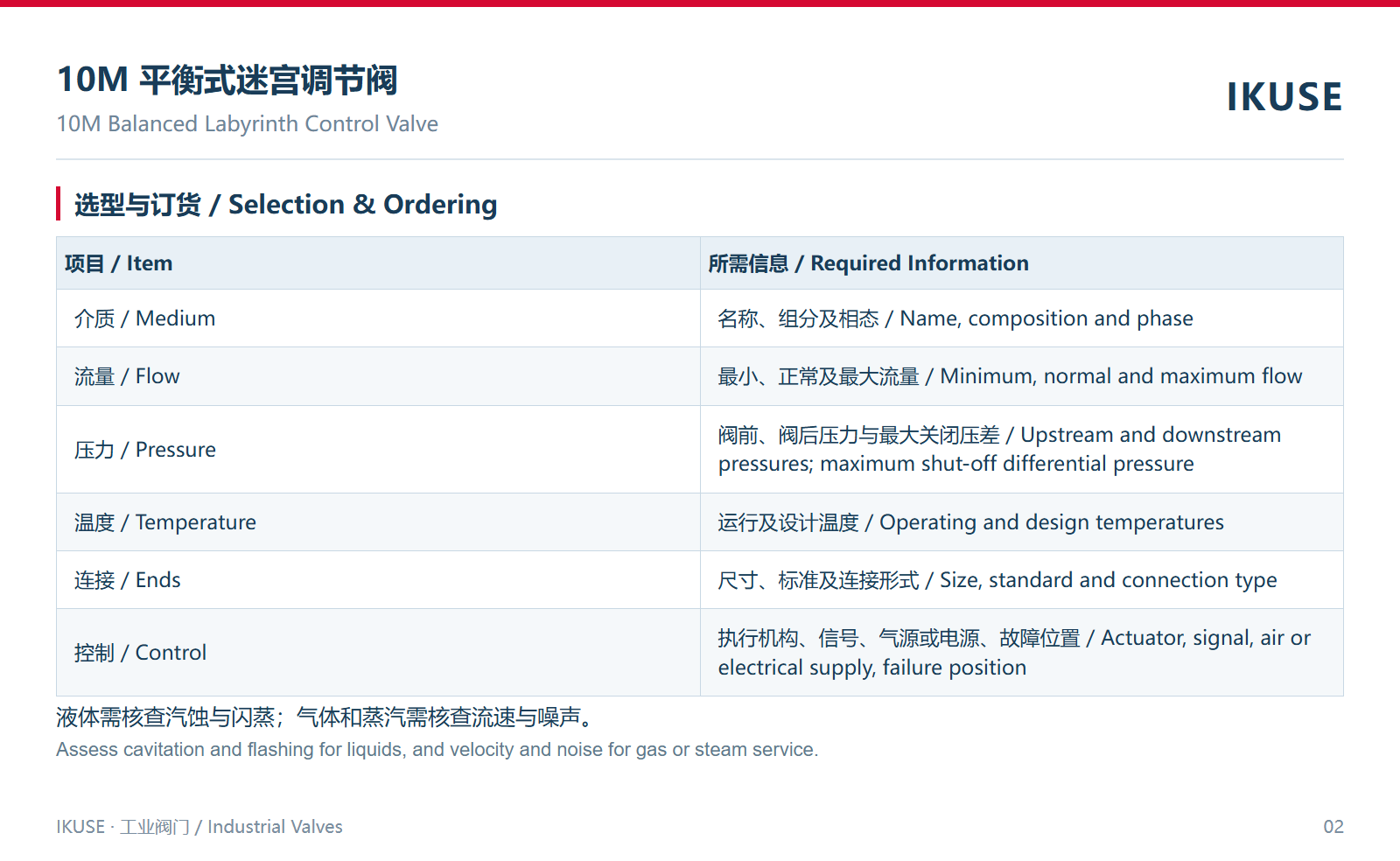Click the footer 'IKUSE · 工业阀门 / Industrial Valves'
The image size is (1400, 861).
pos(199,827)
